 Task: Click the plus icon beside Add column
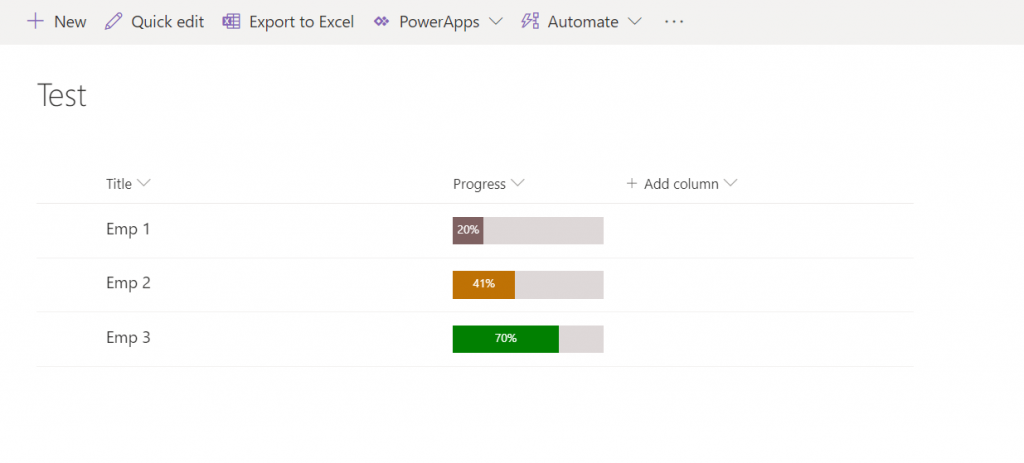[632, 184]
